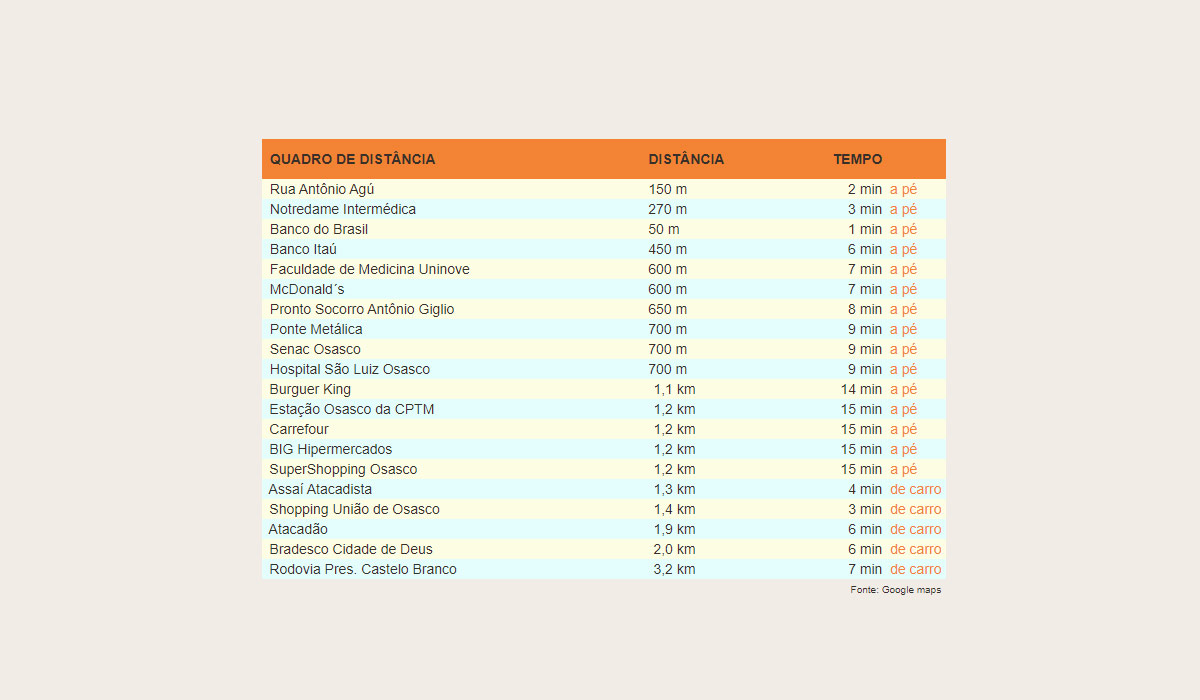Click the TEMPO column header
This screenshot has height=700, width=1200.
point(858,159)
